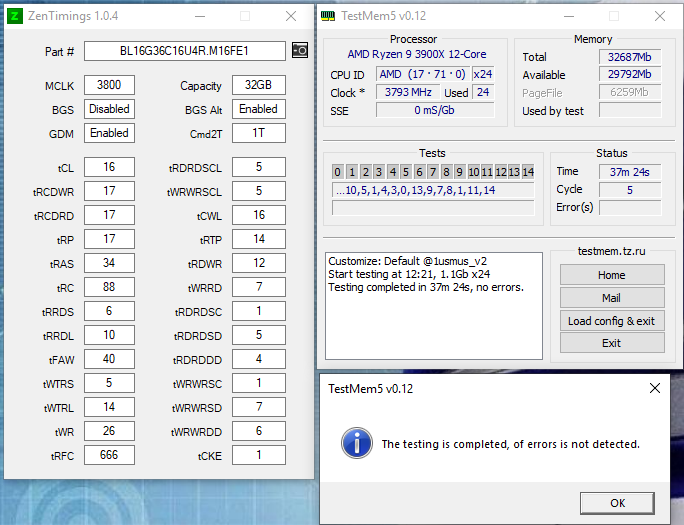Select test number 7 box
The width and height of the screenshot is (684, 525).
pyautogui.click(x=433, y=172)
